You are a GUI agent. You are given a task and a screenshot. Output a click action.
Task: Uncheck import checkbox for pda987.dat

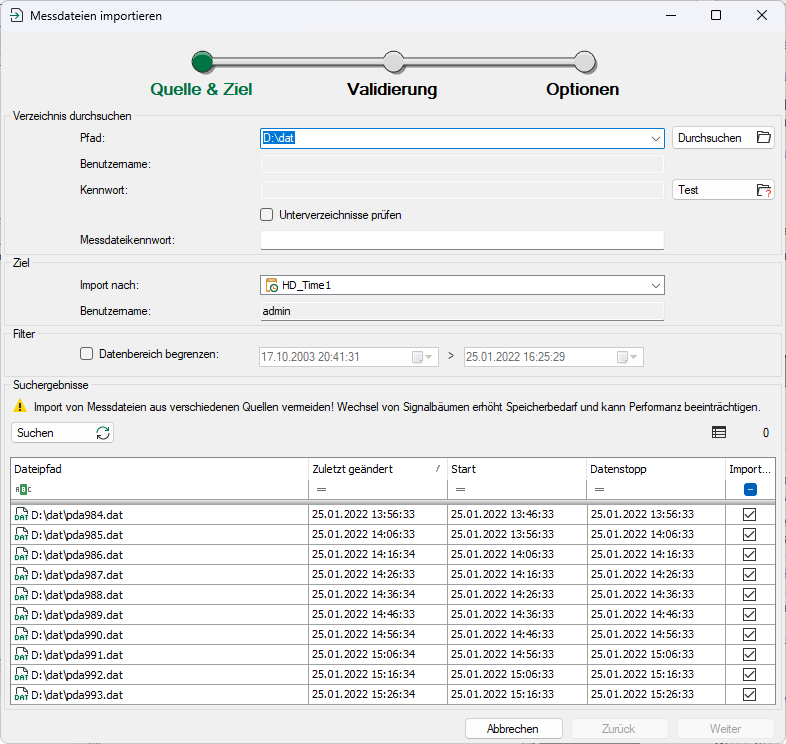click(x=749, y=574)
